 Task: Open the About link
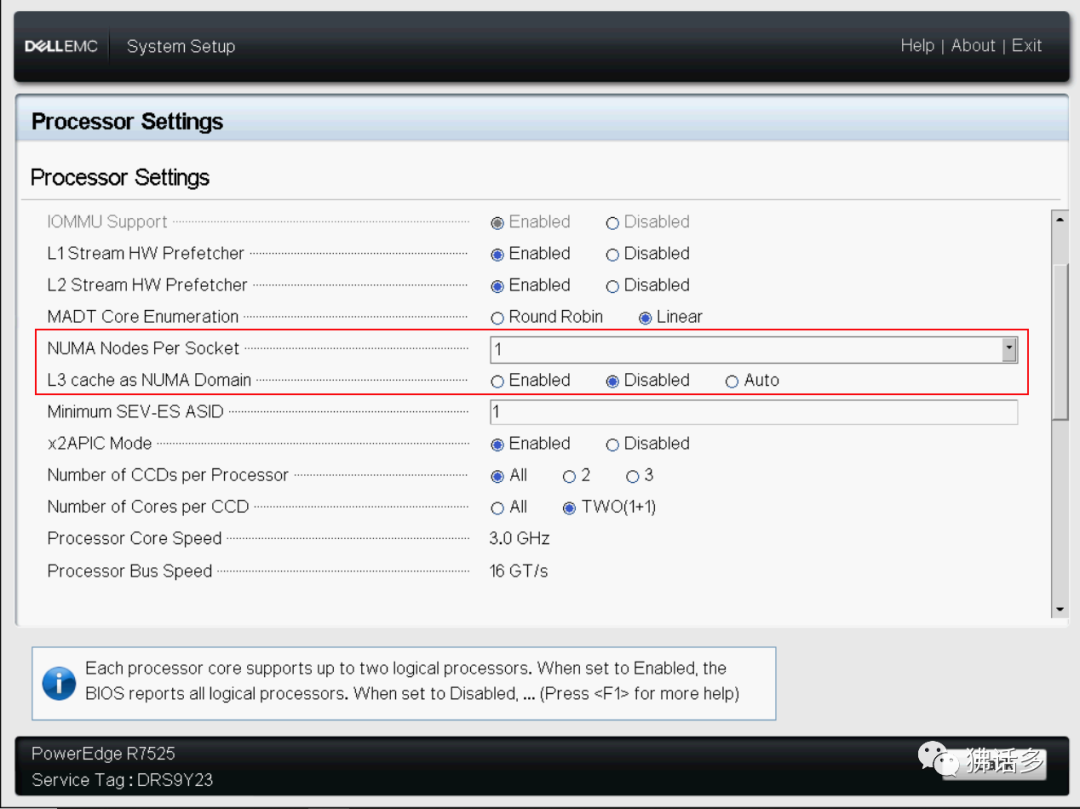click(x=973, y=46)
